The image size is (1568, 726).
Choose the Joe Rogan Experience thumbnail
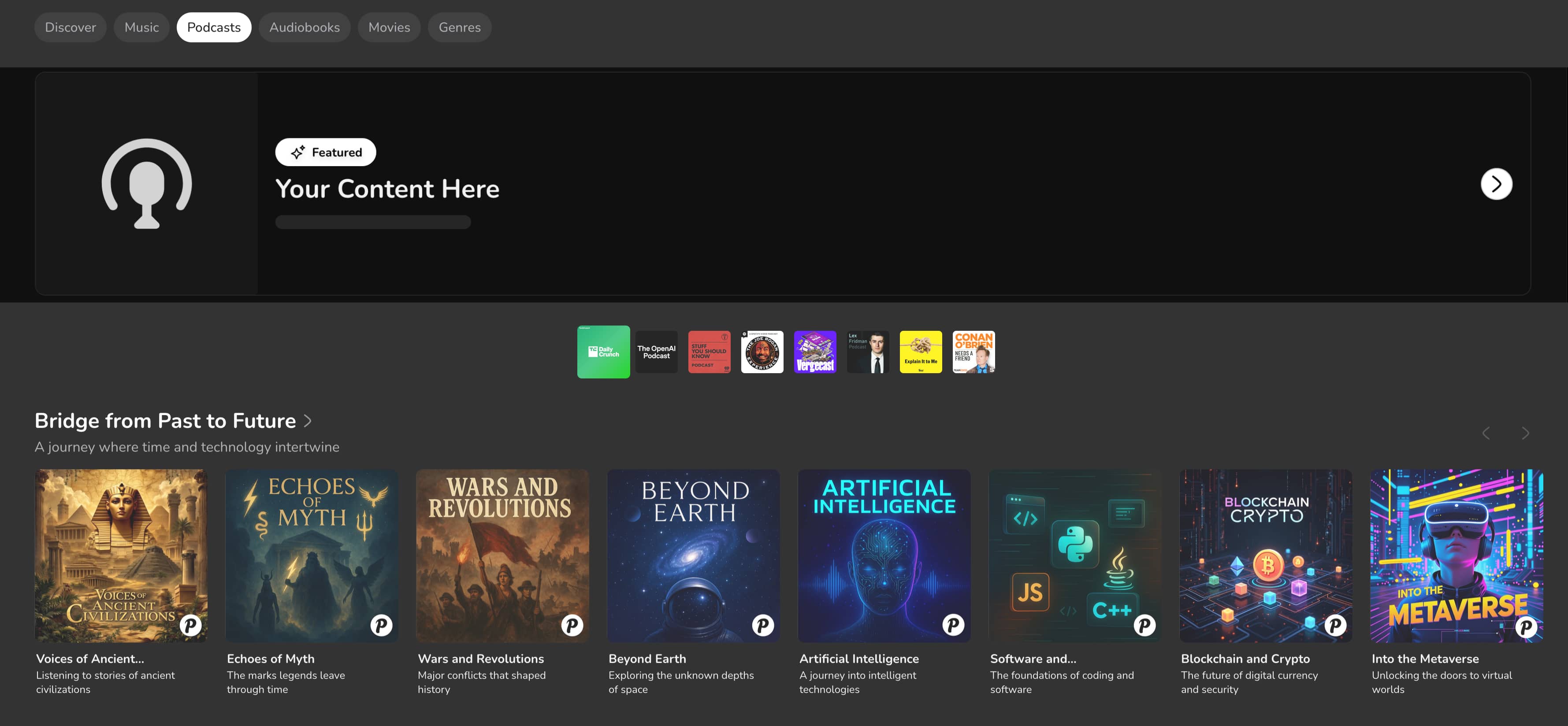click(x=762, y=352)
